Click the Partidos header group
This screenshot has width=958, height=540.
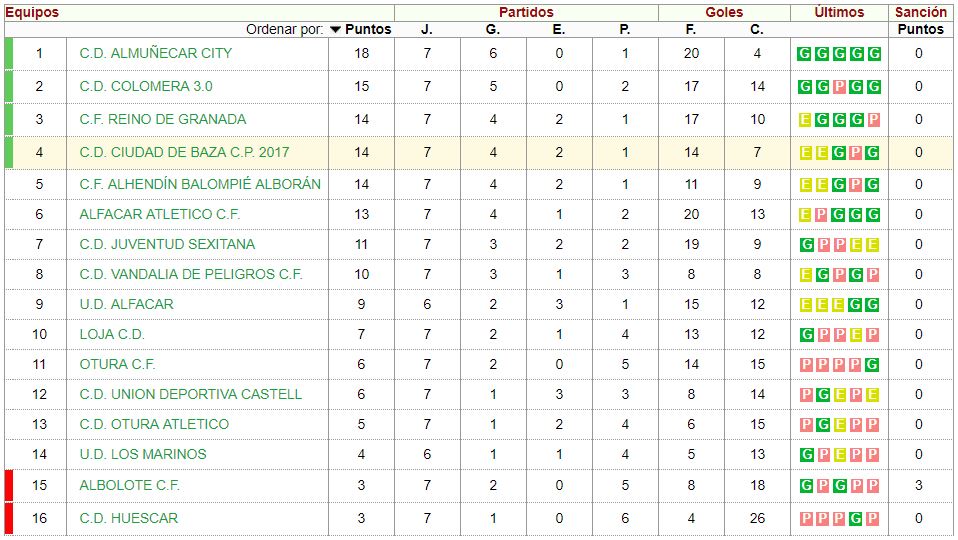pos(526,13)
